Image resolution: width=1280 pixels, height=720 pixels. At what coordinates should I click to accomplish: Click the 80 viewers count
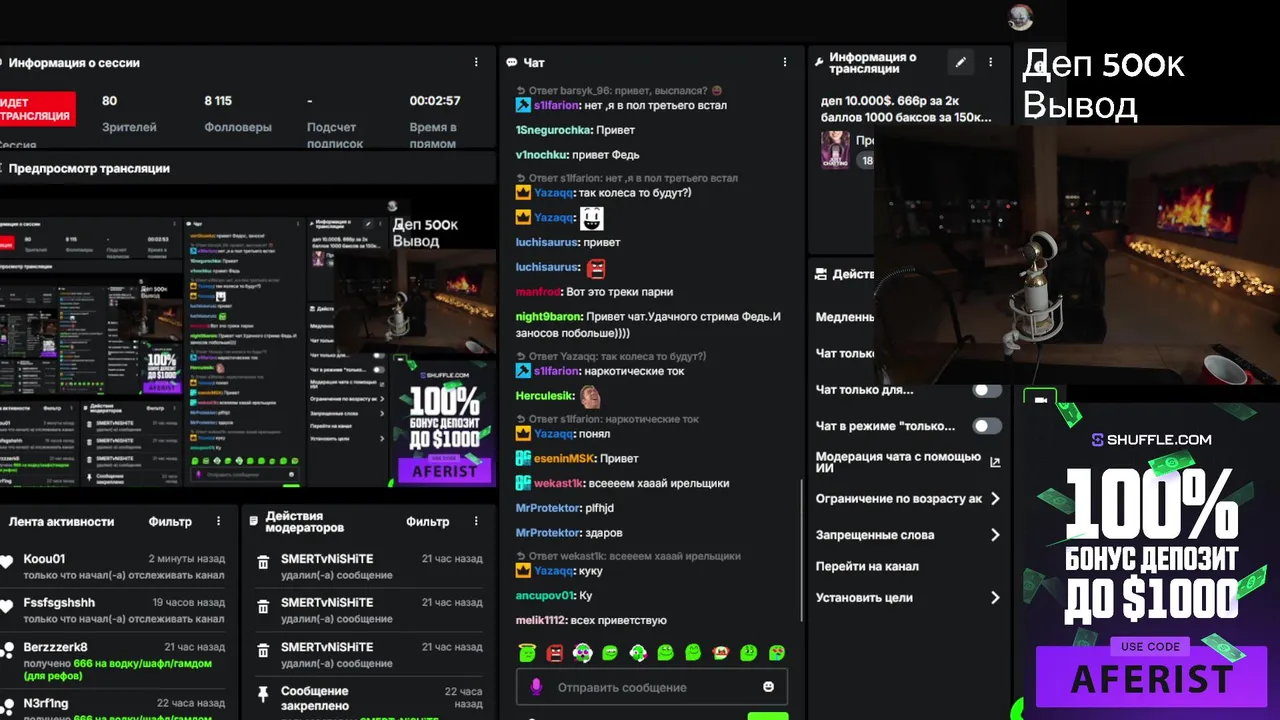[110, 101]
